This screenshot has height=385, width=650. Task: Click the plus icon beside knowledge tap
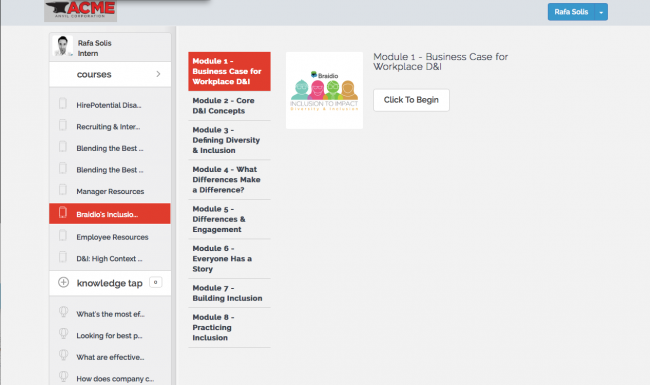(63, 283)
